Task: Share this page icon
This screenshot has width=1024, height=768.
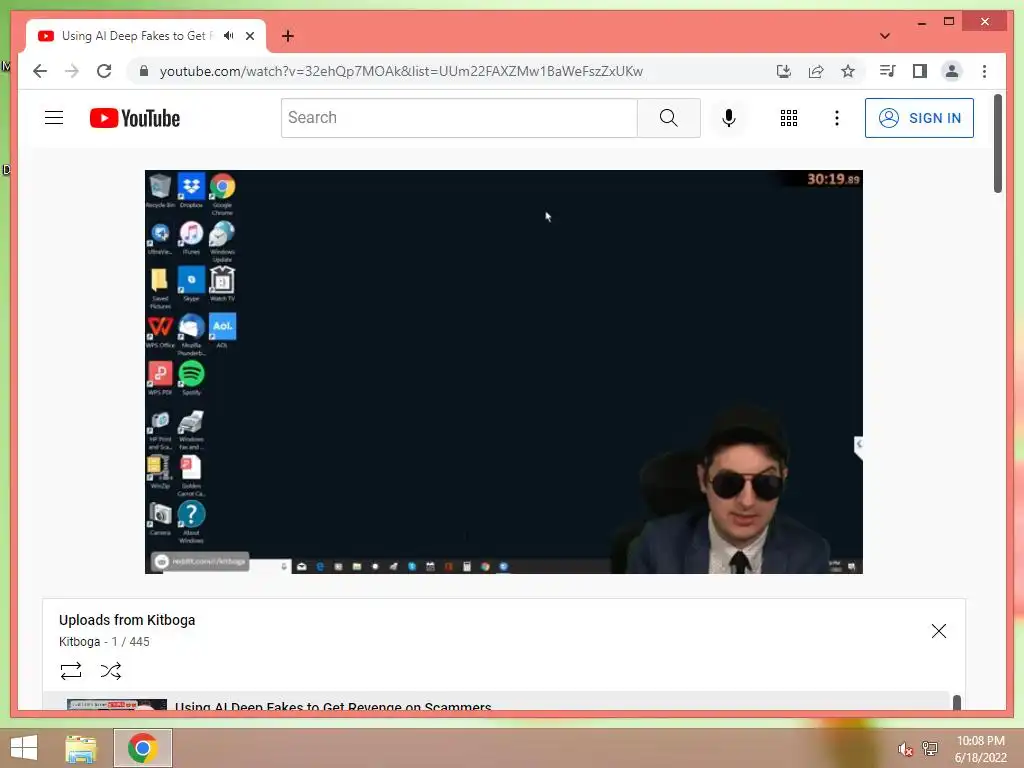Action: pyautogui.click(x=816, y=71)
